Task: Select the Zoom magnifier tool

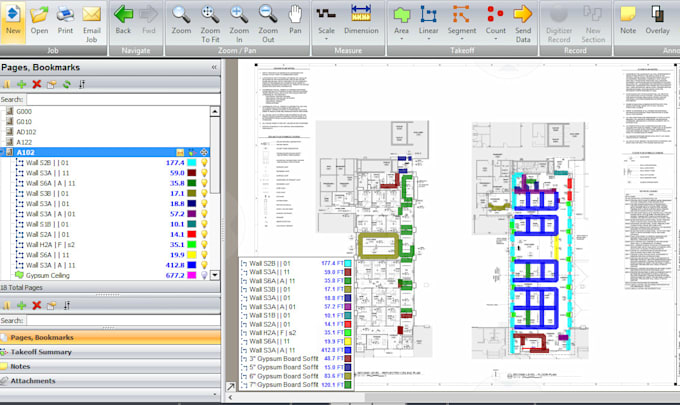Action: click(x=181, y=21)
